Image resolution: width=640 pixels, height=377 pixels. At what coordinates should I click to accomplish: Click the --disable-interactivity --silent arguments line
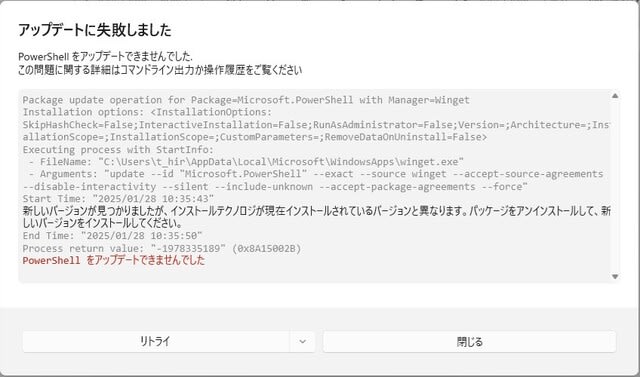pos(275,187)
